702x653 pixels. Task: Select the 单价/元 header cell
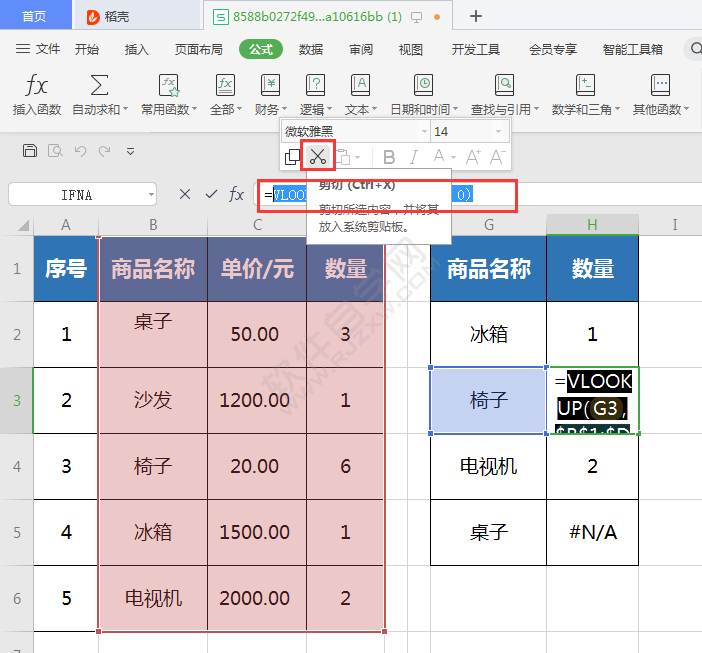[257, 269]
